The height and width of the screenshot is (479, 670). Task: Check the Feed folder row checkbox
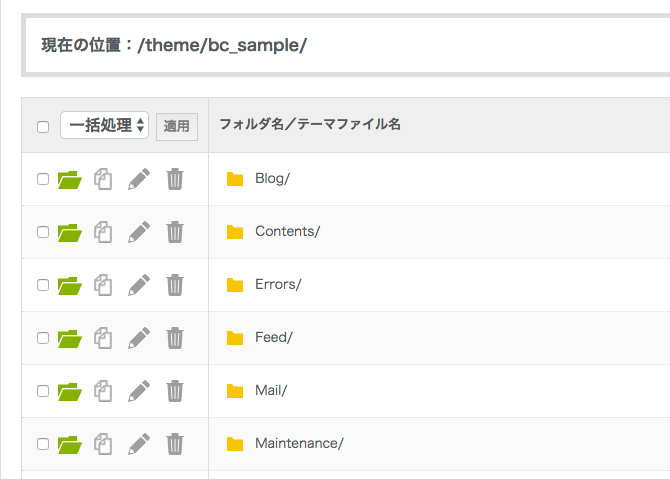tap(43, 338)
